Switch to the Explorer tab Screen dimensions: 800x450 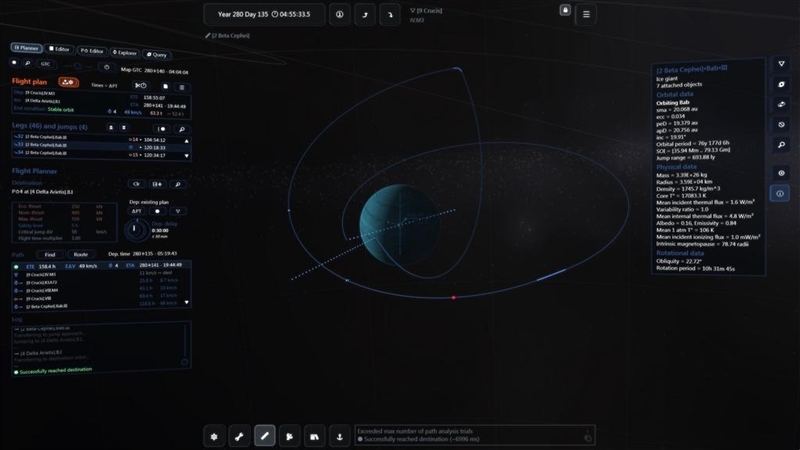tap(124, 53)
